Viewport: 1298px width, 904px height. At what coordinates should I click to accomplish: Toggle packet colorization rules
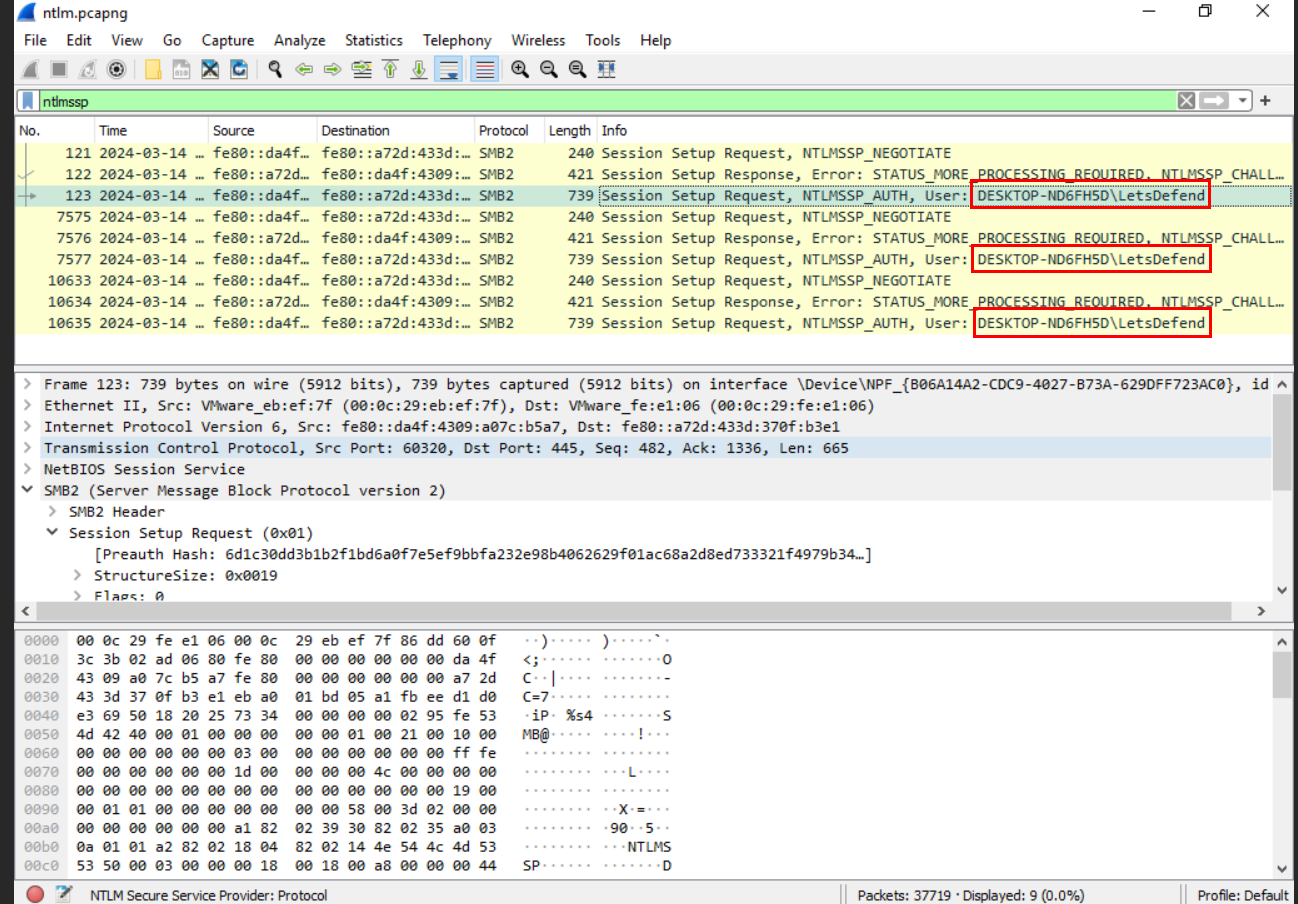tap(485, 69)
